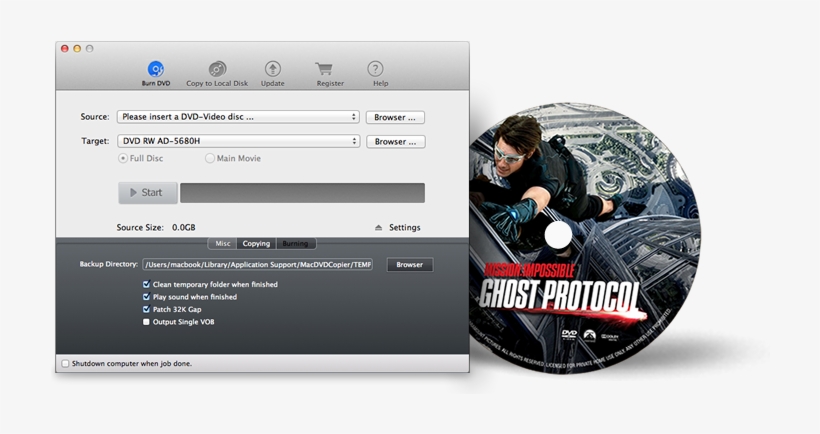Image resolution: width=820 pixels, height=434 pixels.
Task: Click Browser button next to Source
Action: pos(395,117)
